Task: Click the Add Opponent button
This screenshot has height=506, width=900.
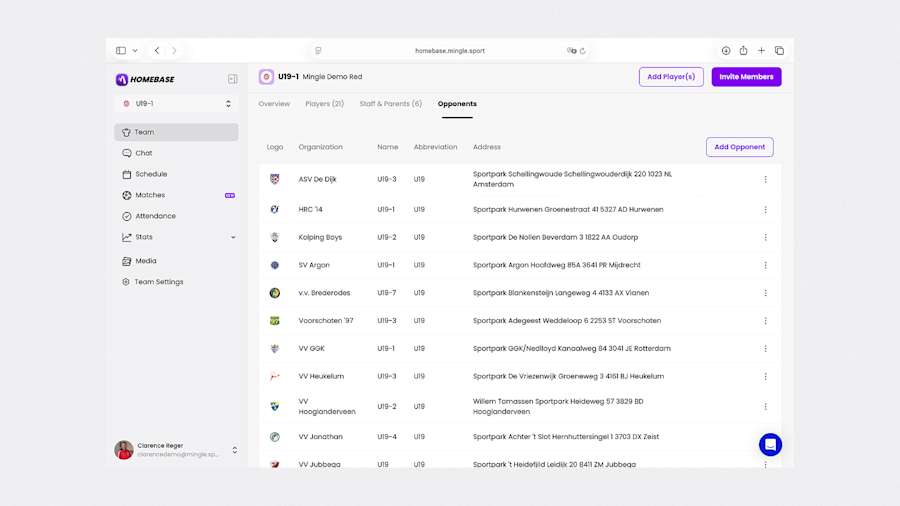Action: point(739,147)
